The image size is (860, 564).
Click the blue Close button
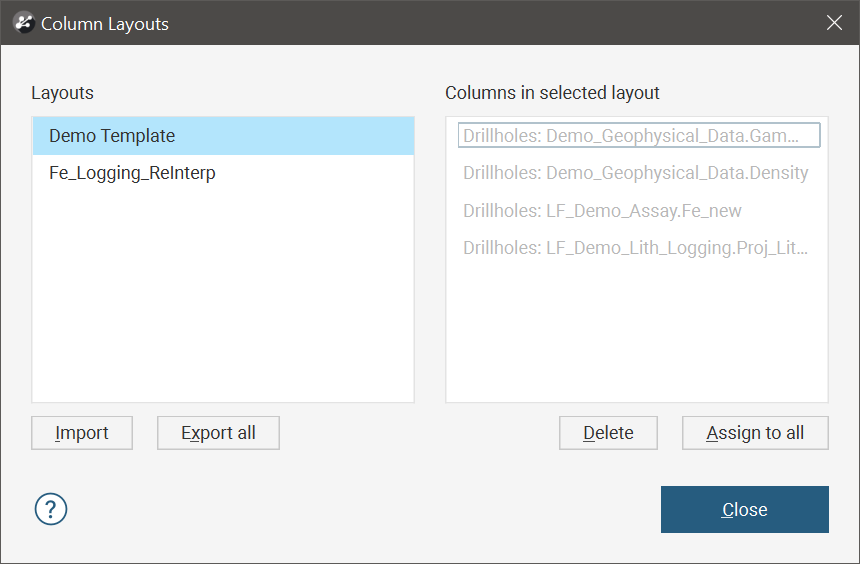click(x=745, y=509)
